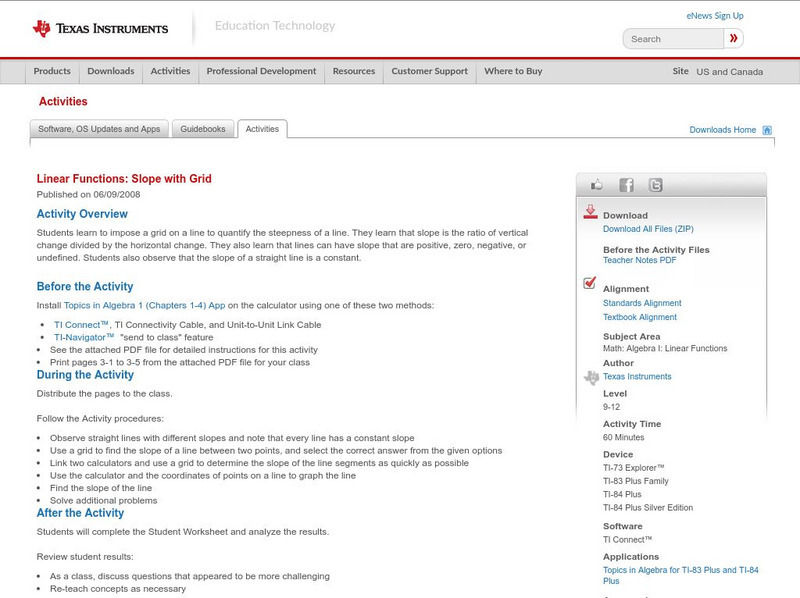This screenshot has width=800, height=598.
Task: Open the Standards Alignment link
Action: point(642,303)
